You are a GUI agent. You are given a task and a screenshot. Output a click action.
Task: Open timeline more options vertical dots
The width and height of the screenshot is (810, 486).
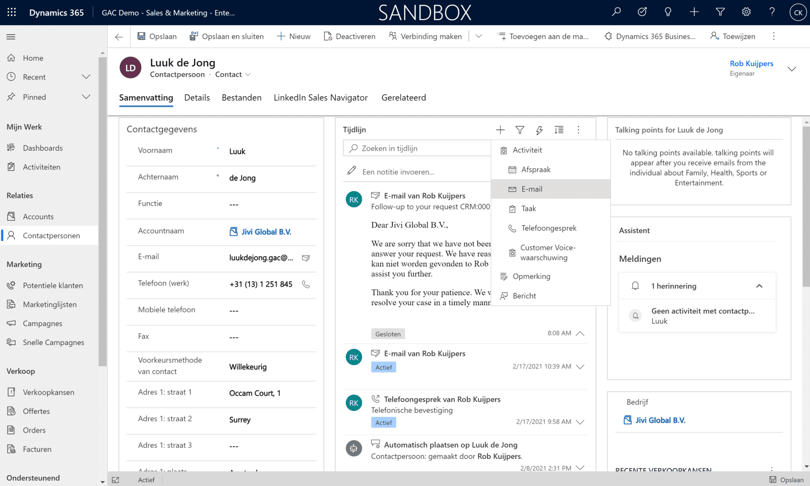coord(579,130)
